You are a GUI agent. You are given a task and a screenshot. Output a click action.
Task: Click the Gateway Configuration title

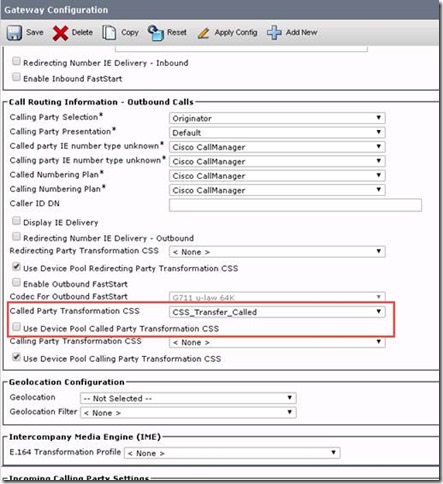(56, 10)
